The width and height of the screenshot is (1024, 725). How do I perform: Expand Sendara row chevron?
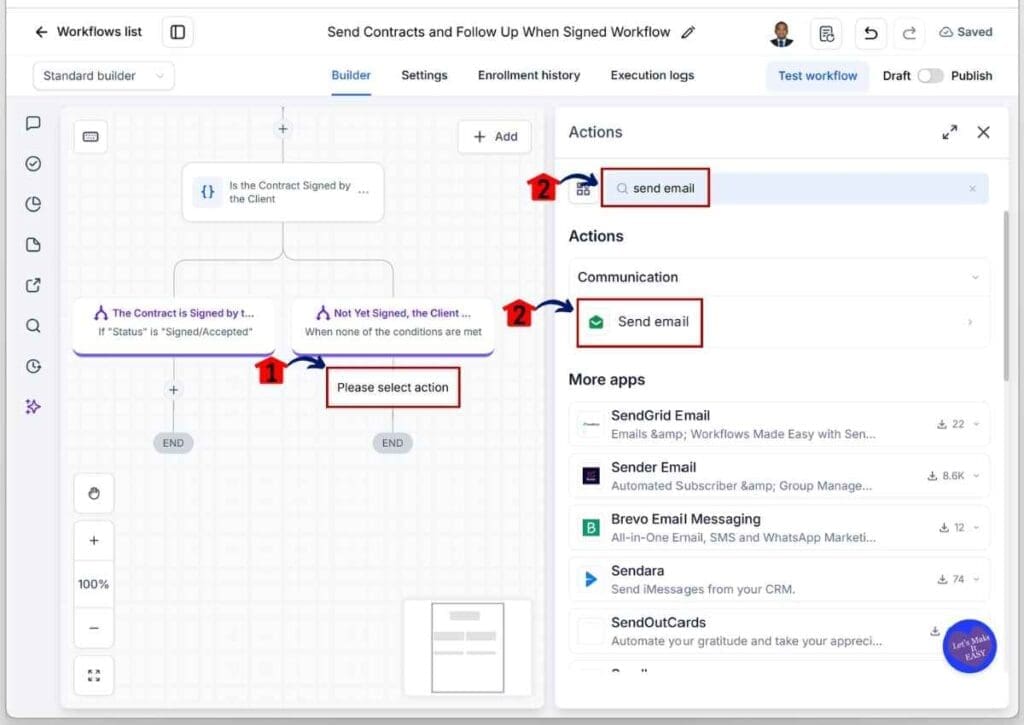point(976,579)
